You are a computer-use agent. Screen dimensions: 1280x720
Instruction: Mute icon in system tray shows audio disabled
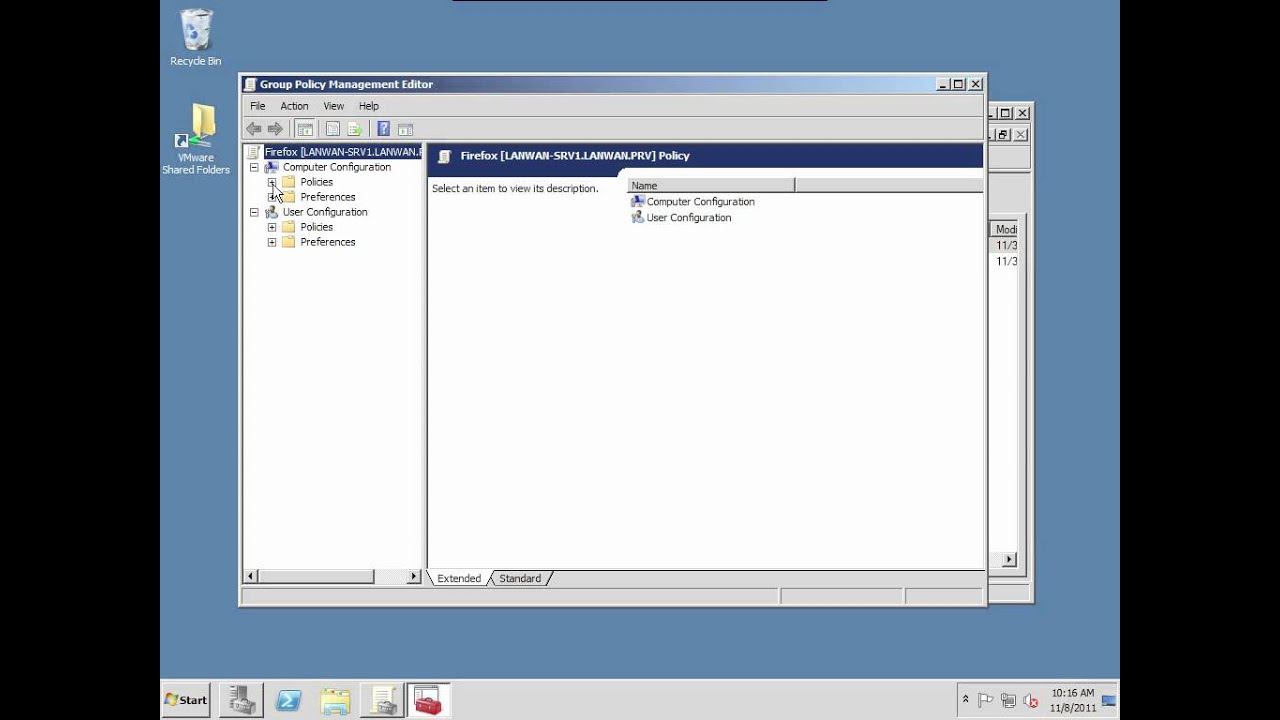(x=1029, y=701)
